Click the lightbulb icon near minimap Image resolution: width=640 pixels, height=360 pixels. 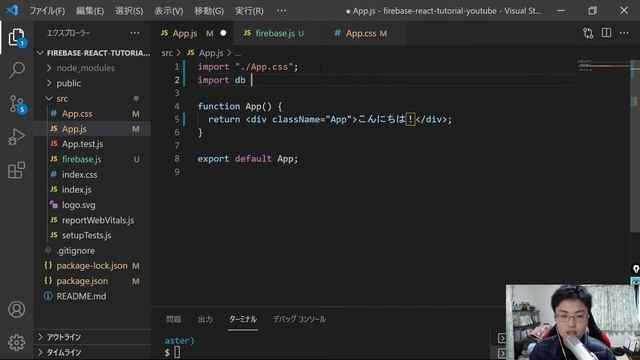click(636, 269)
